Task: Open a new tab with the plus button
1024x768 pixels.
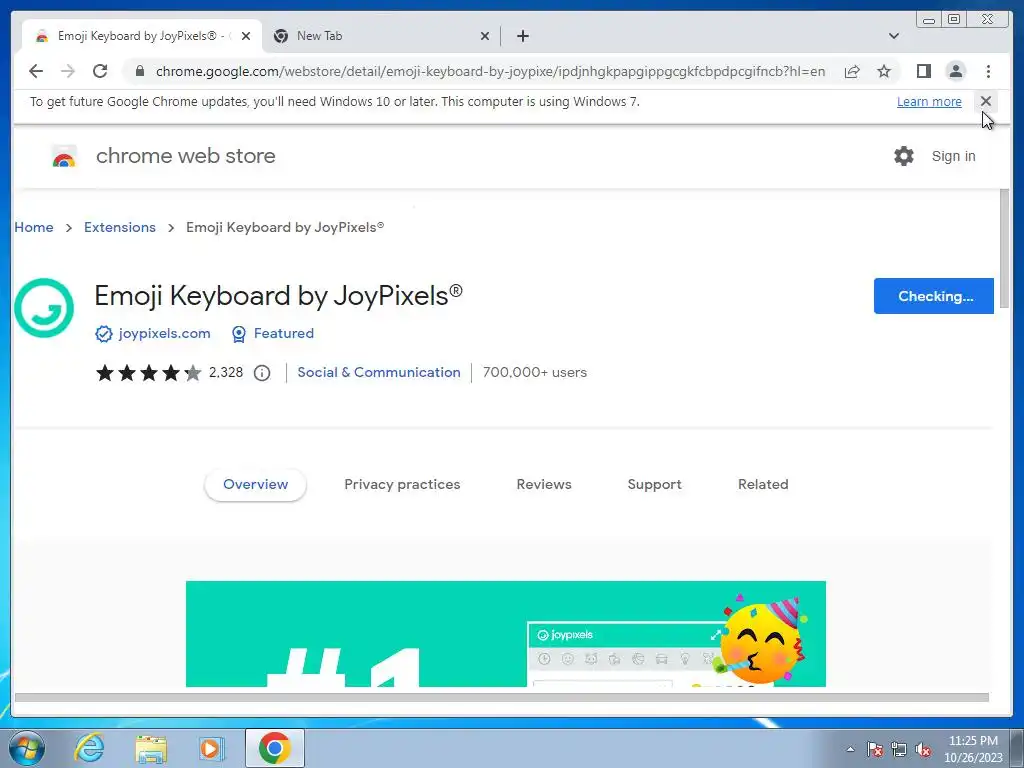Action: point(522,36)
